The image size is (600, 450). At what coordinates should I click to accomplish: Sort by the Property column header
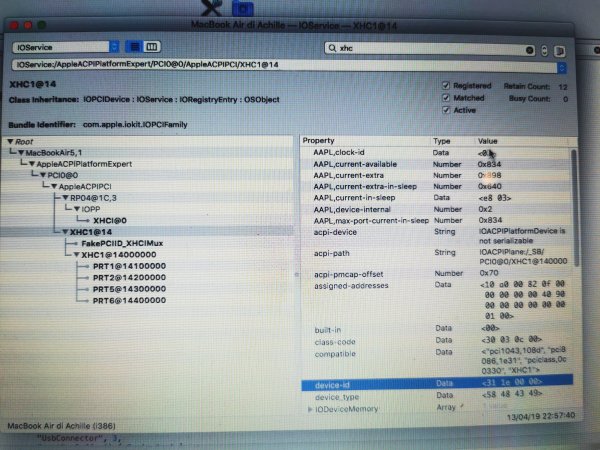click(x=366, y=140)
